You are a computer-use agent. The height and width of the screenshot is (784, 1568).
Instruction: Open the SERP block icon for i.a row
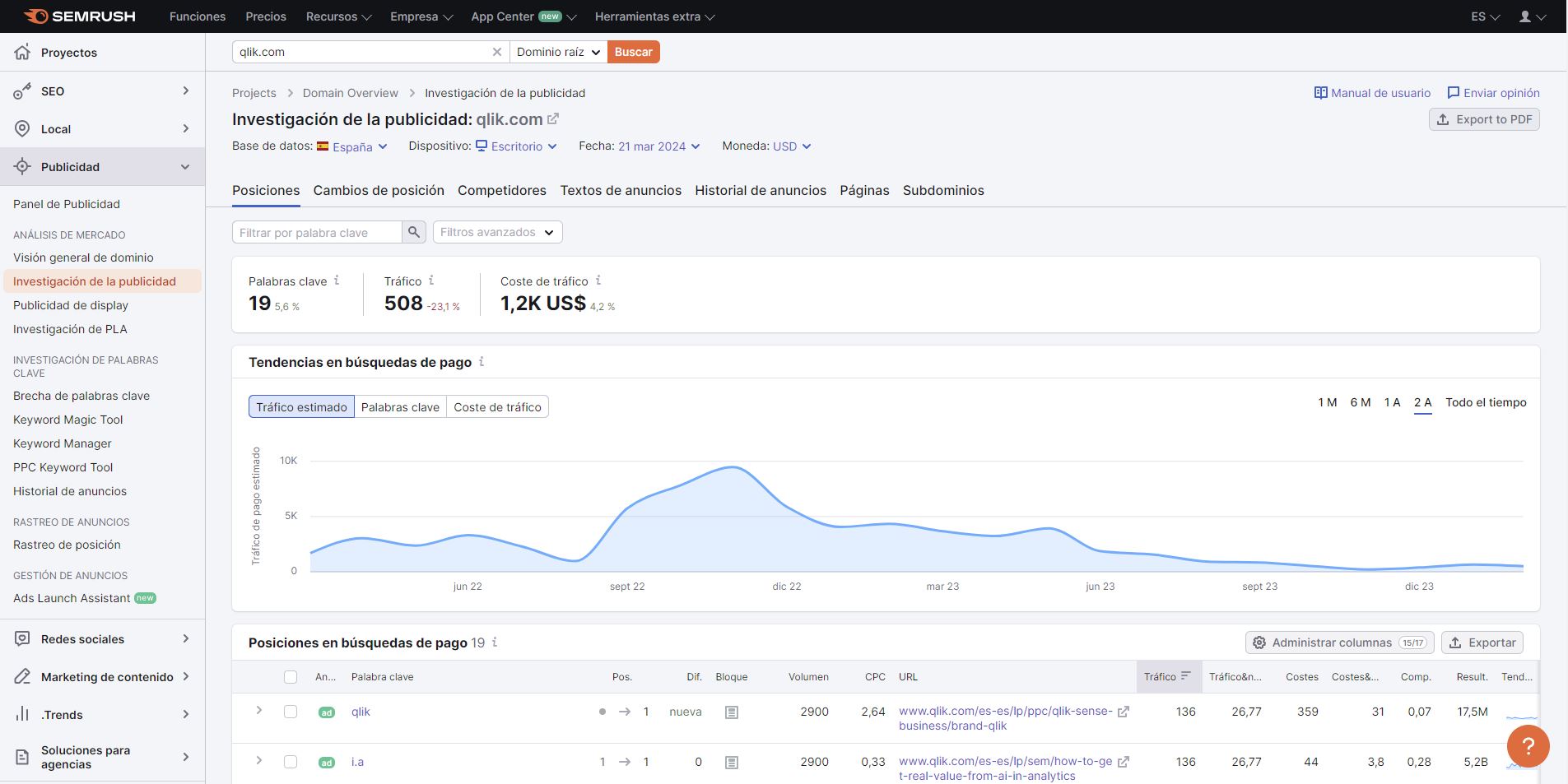pyautogui.click(x=732, y=763)
